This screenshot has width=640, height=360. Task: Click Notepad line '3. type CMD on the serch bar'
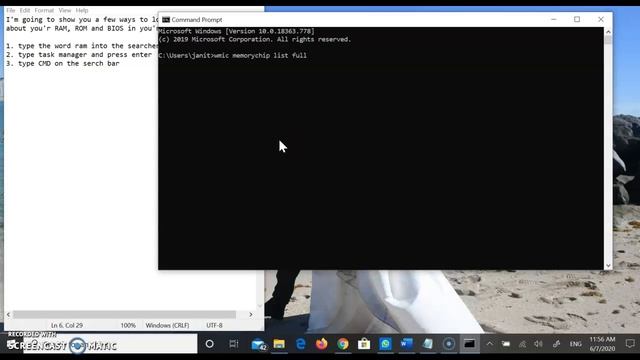click(62, 63)
